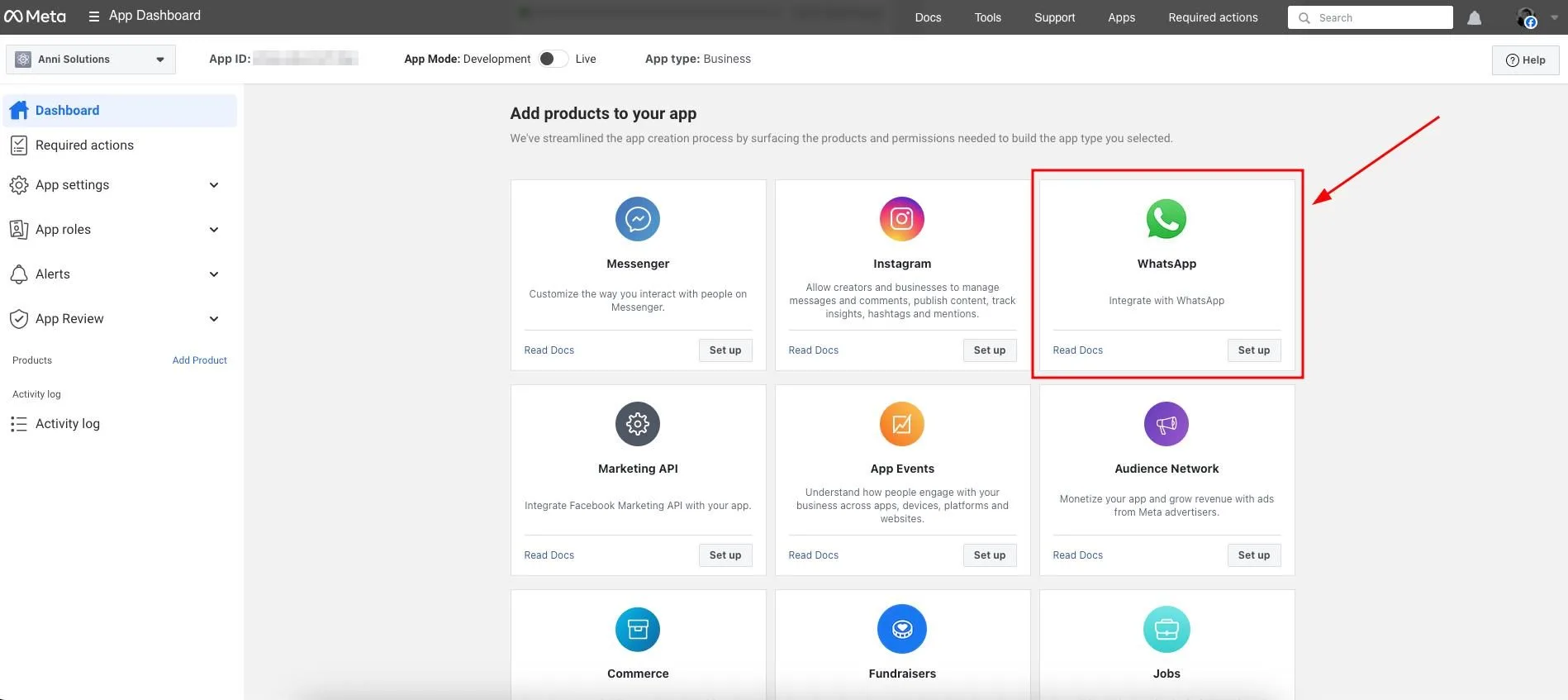Click the App roles badge icon
This screenshot has height=700, width=1568.
[19, 230]
